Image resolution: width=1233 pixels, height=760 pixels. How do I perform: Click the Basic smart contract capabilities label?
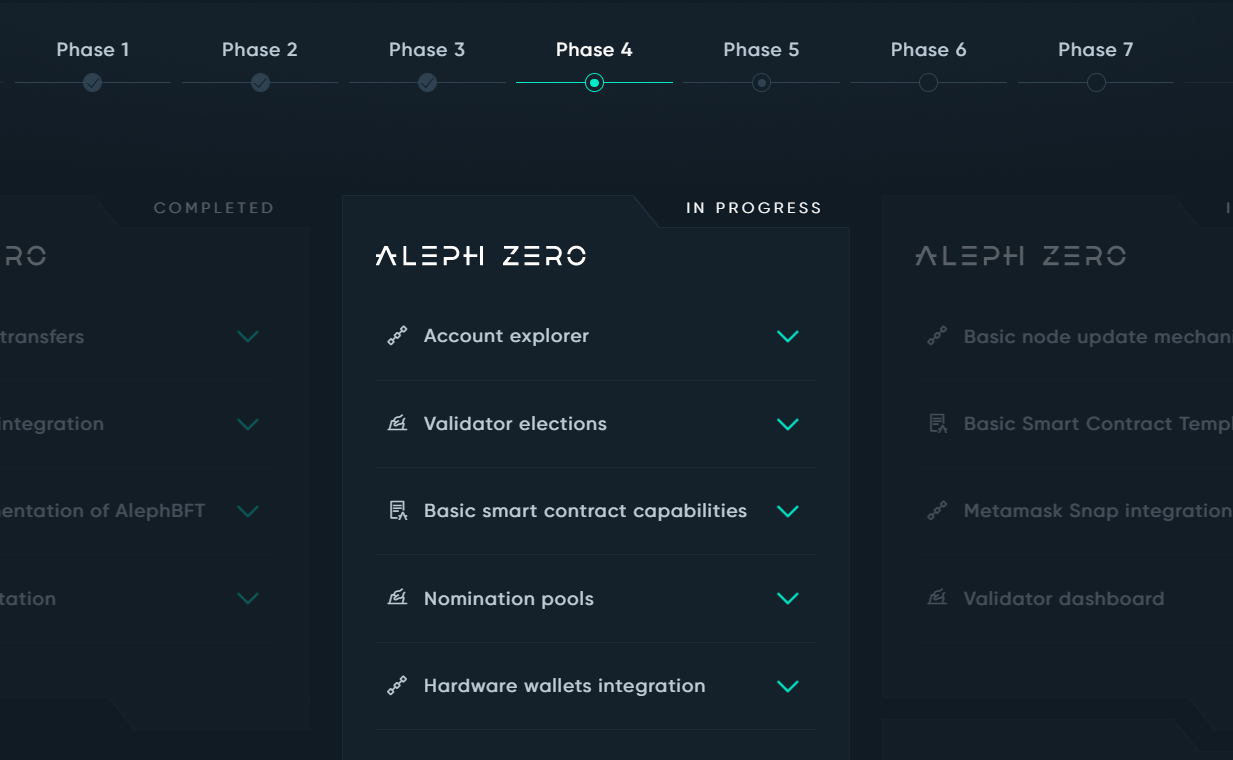585,511
